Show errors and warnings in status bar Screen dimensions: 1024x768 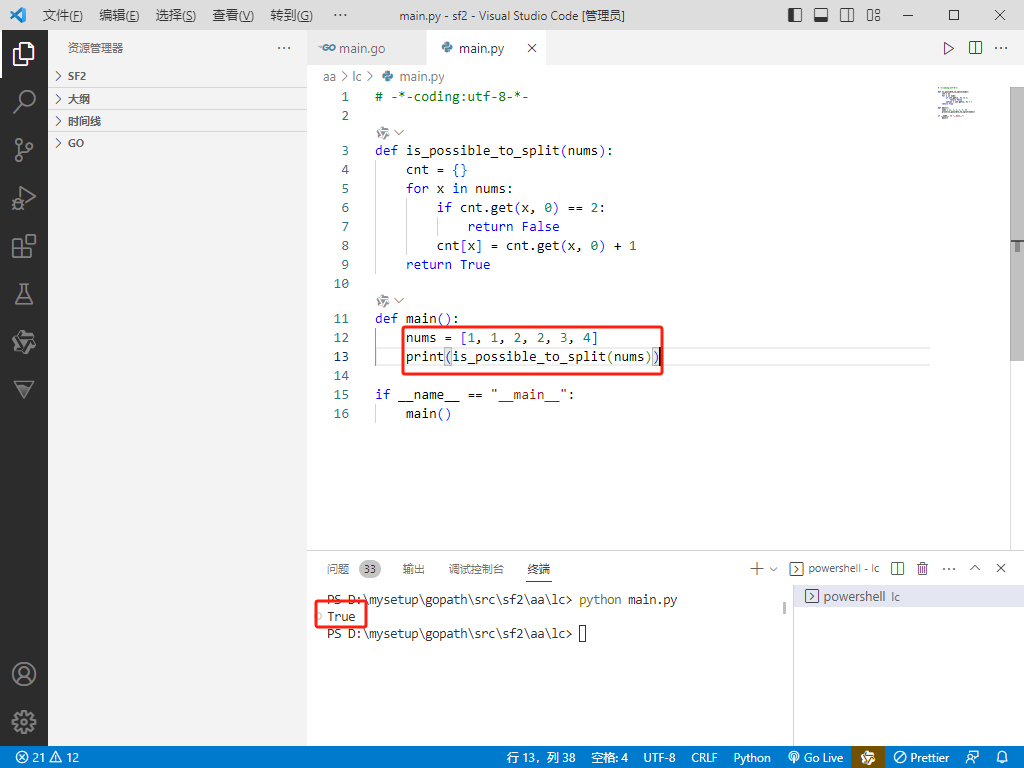point(47,758)
